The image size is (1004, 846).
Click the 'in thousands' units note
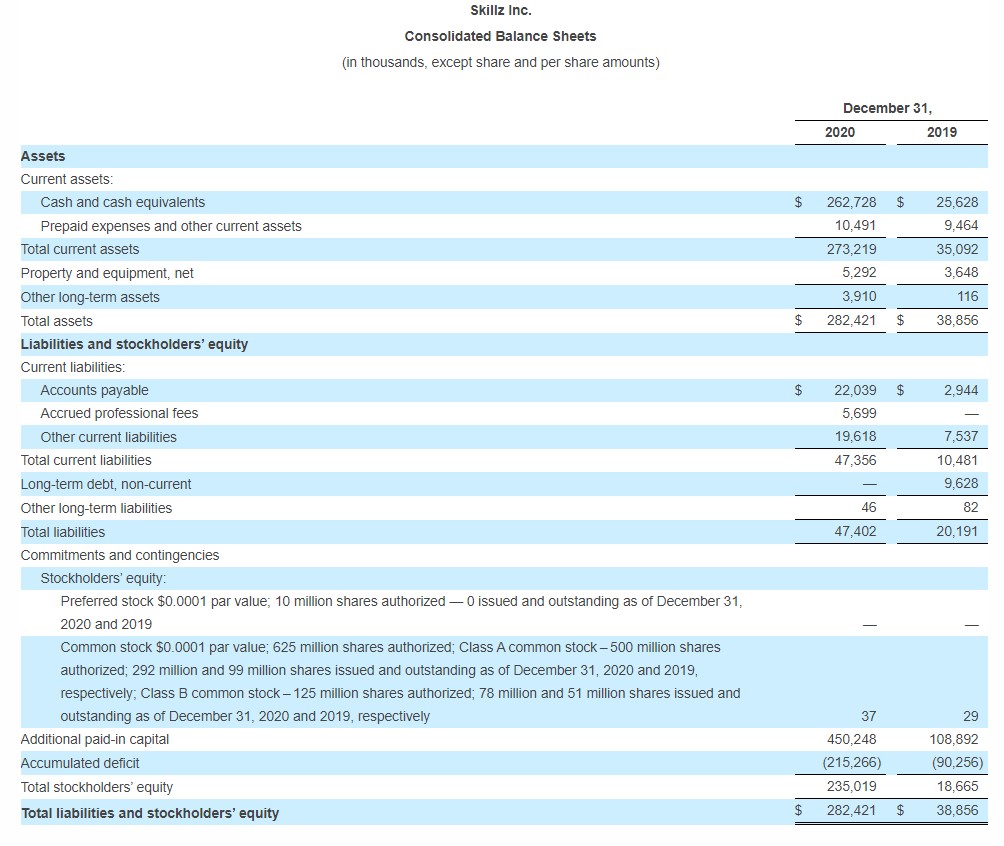tap(500, 62)
